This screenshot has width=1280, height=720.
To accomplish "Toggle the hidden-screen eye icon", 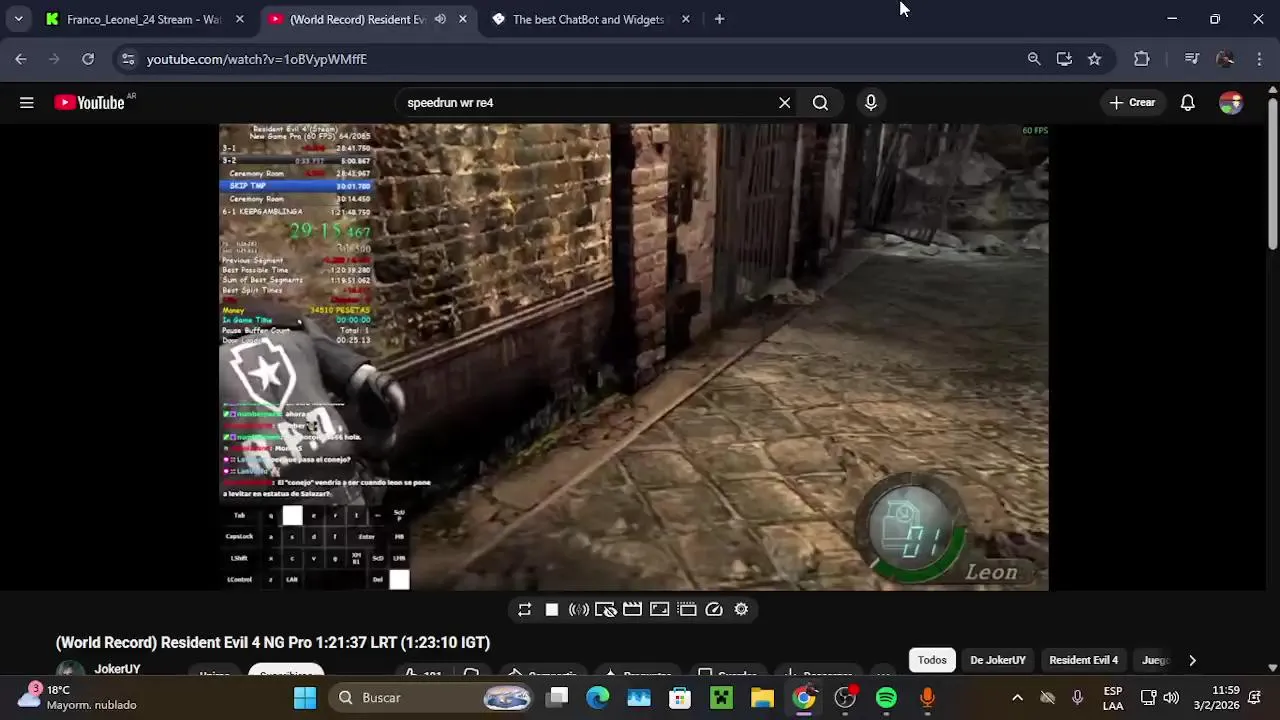I will click(605, 609).
